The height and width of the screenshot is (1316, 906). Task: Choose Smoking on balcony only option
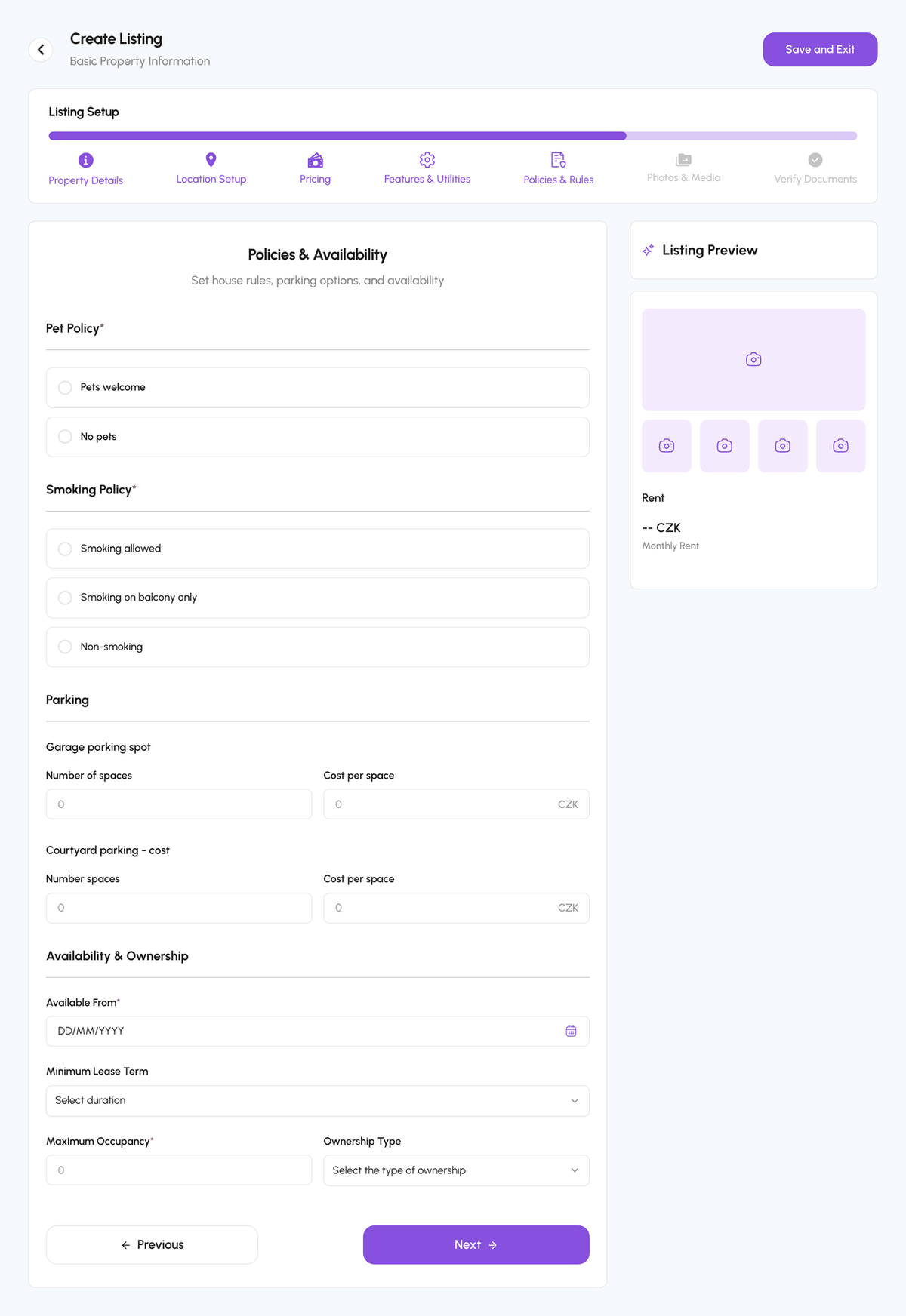318,598
